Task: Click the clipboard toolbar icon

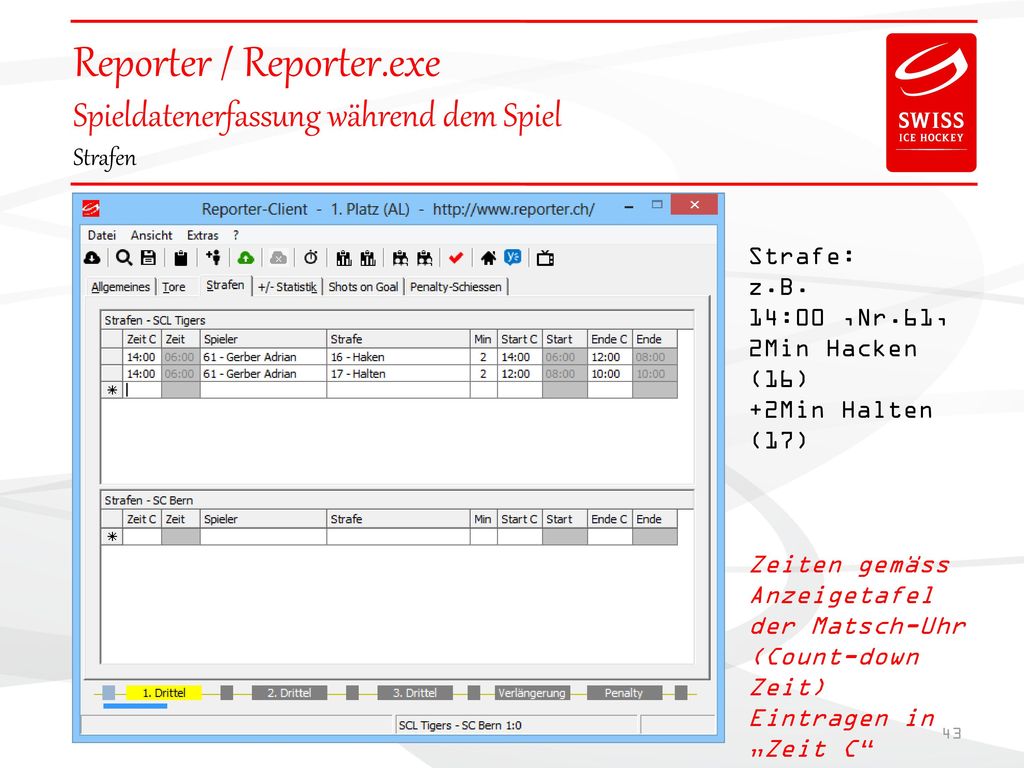Action: pyautogui.click(x=180, y=259)
